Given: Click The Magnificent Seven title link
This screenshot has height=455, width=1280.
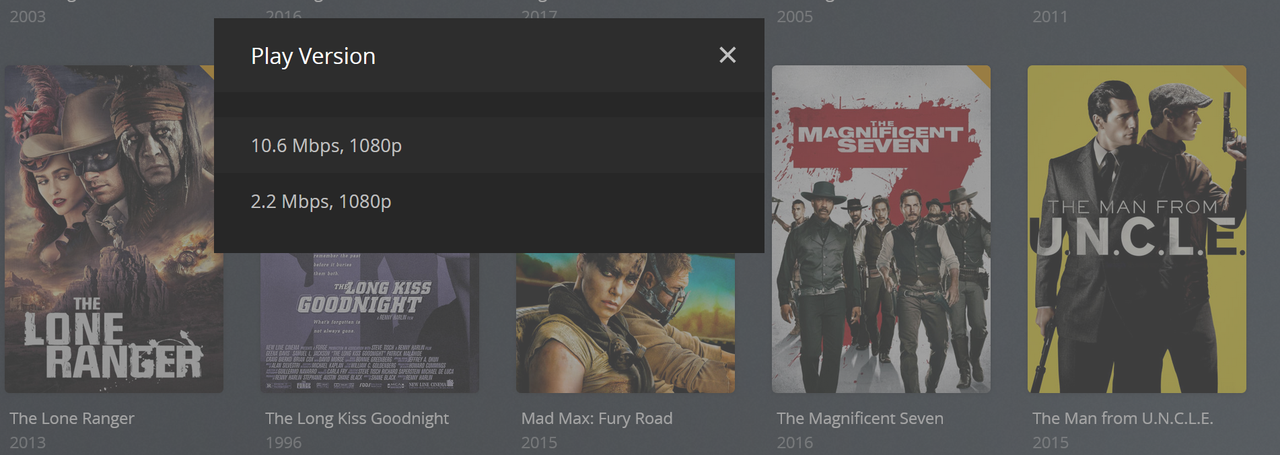Looking at the screenshot, I should pos(860,418).
